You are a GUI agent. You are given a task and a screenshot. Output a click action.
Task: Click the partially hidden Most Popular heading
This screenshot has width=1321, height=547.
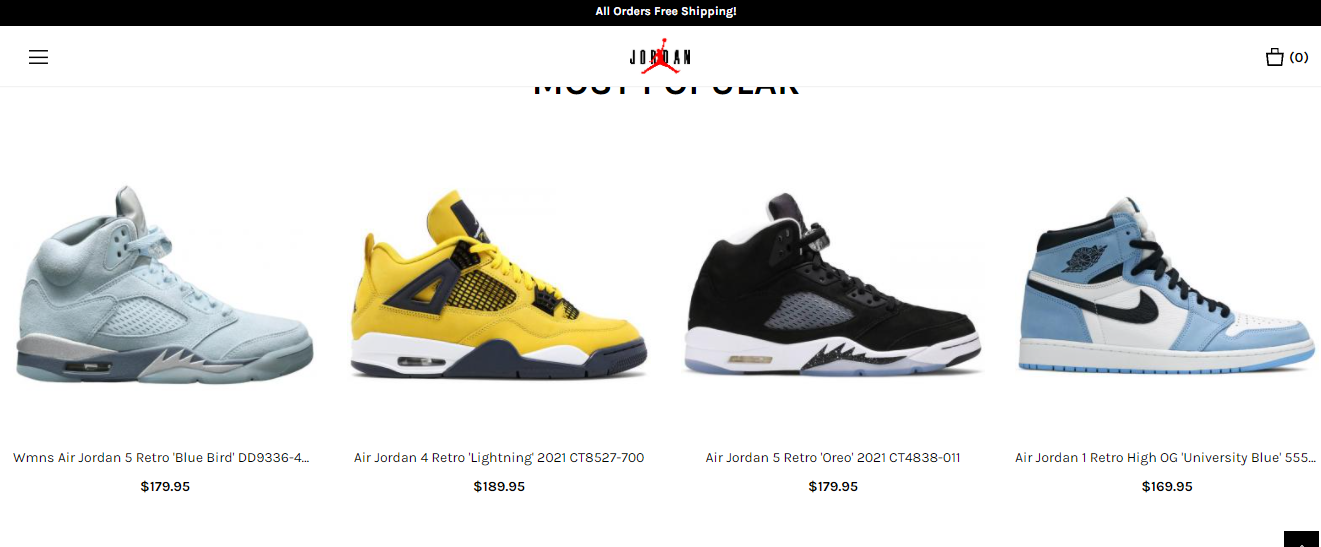[666, 91]
